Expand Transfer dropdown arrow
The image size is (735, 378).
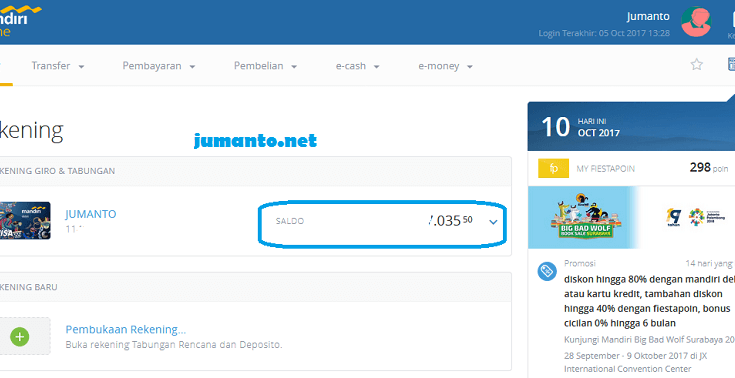(x=82, y=67)
